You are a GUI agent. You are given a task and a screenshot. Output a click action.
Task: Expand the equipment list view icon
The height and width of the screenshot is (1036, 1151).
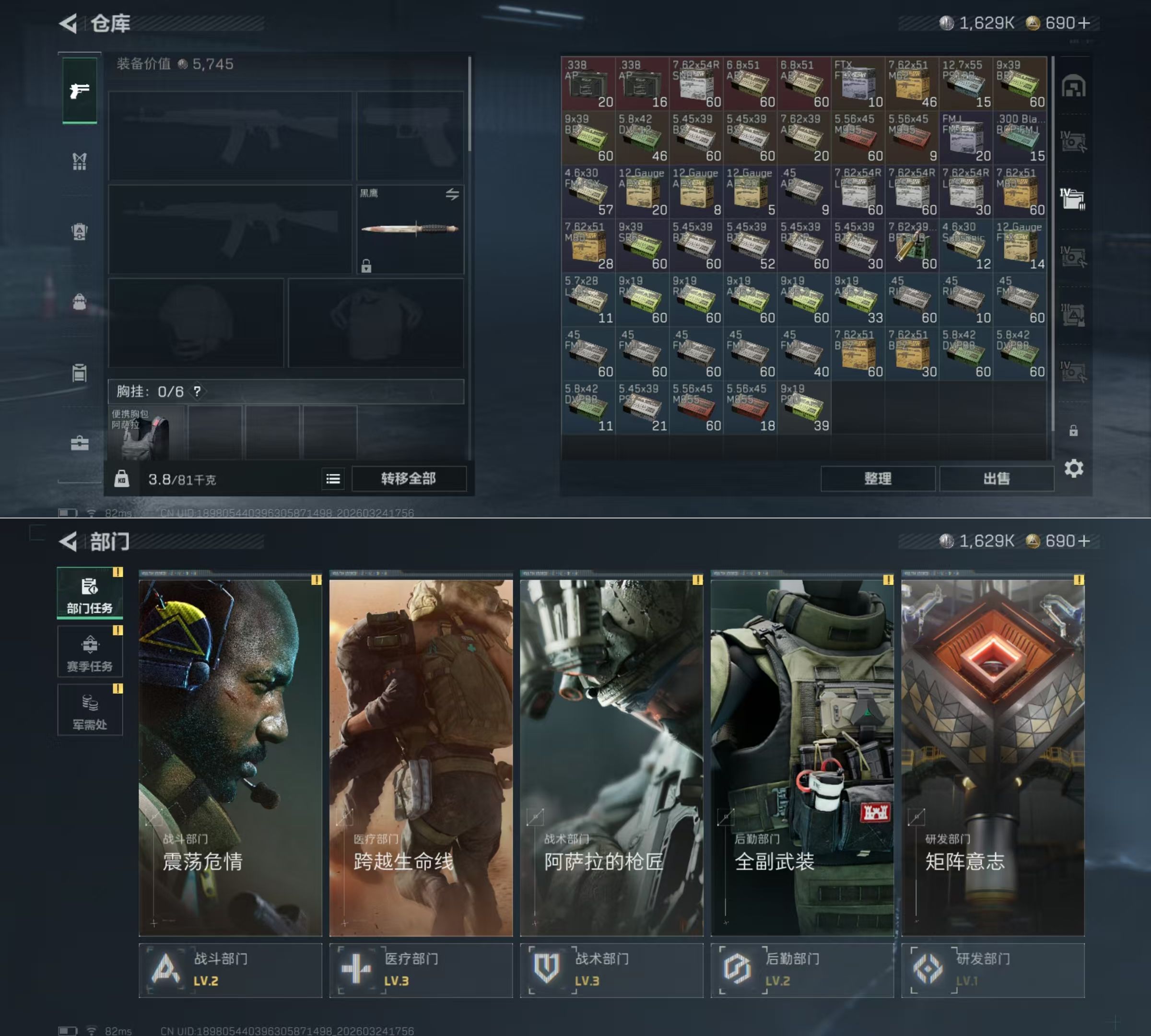333,479
